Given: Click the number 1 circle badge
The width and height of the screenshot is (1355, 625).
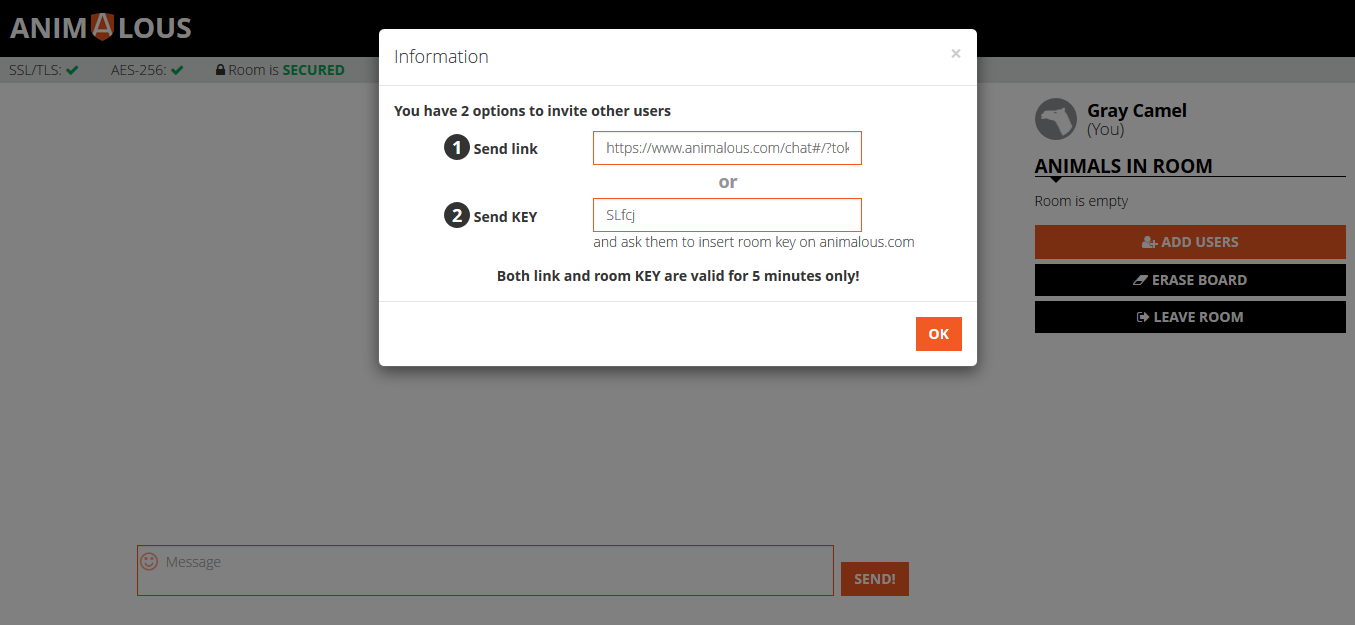Looking at the screenshot, I should click(x=457, y=148).
